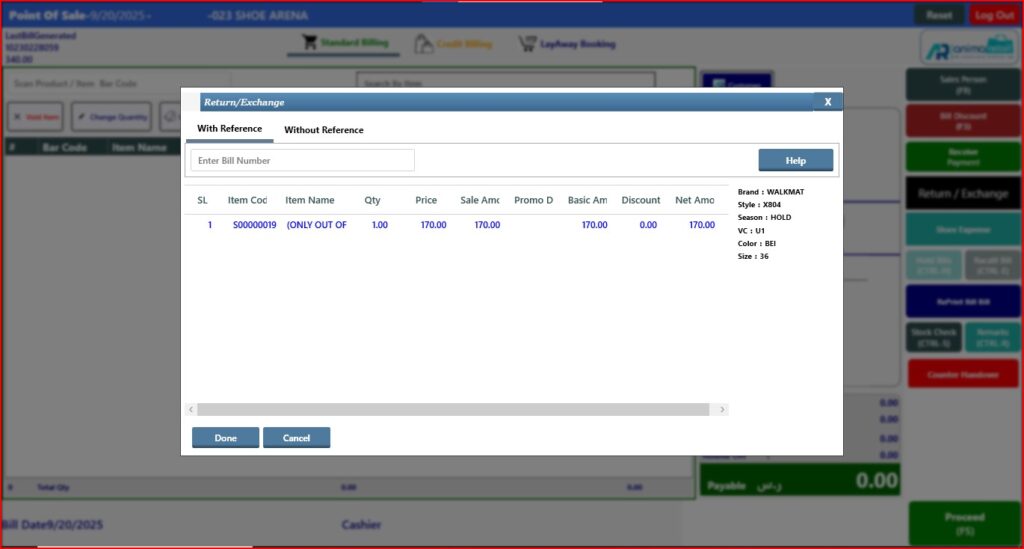Viewport: 1024px width, 549px height.
Task: Click the Standard Billing cart icon
Action: tap(310, 44)
